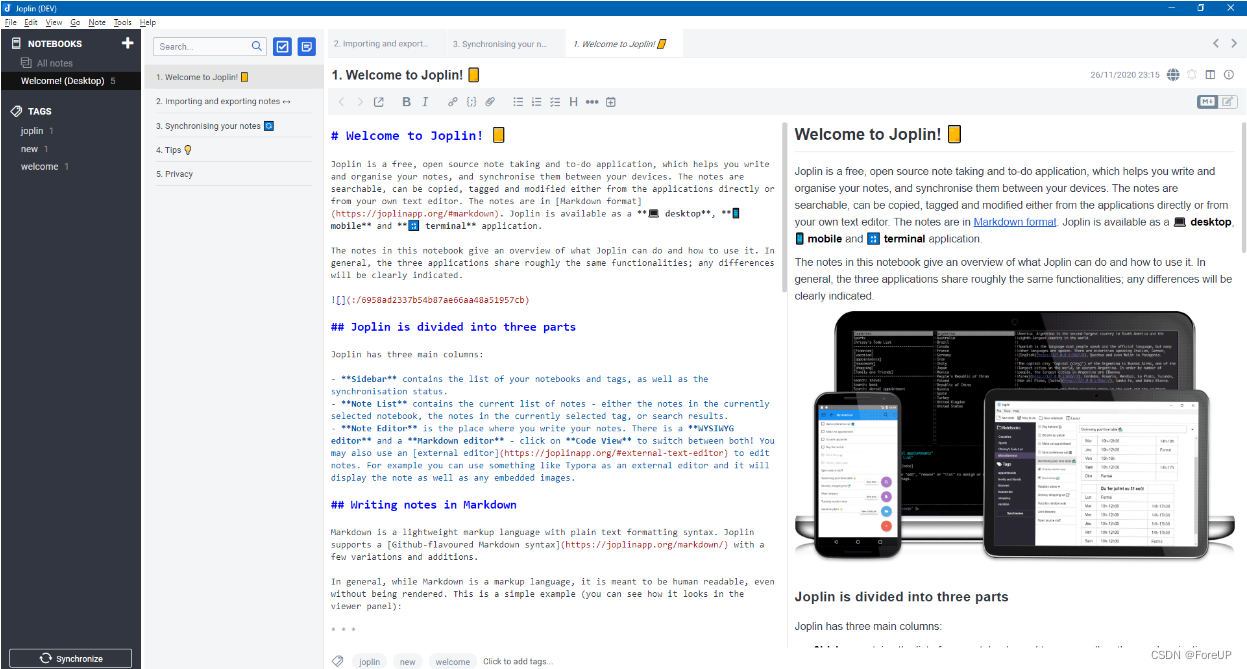Apply bold formatting
Viewport: 1247px width, 669px height.
pyautogui.click(x=406, y=102)
